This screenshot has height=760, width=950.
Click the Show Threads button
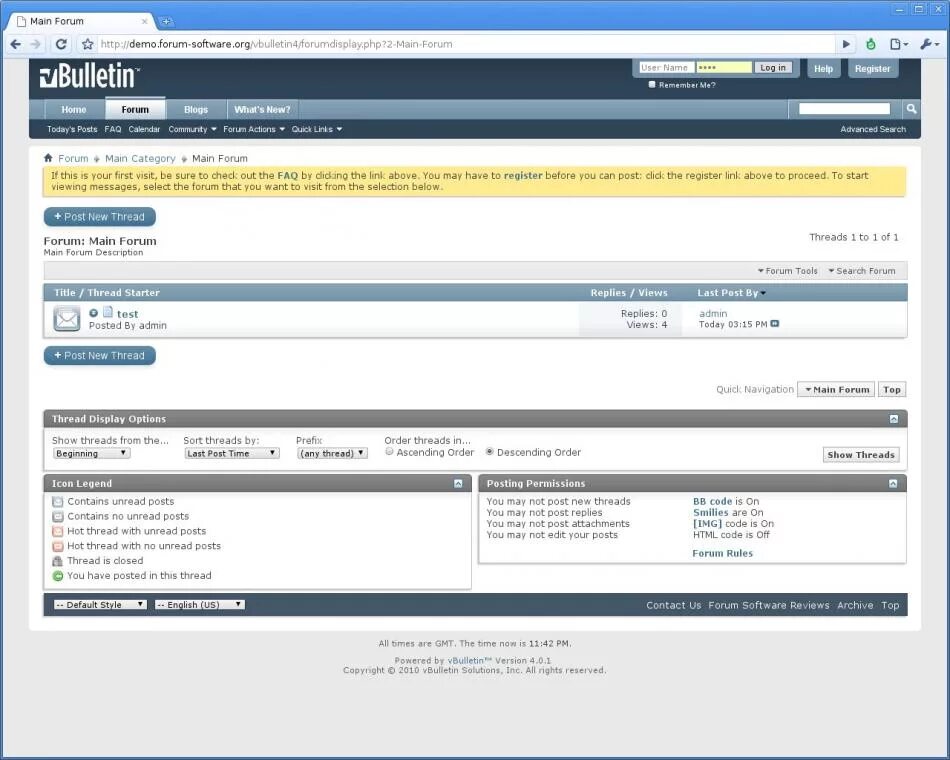(861, 455)
